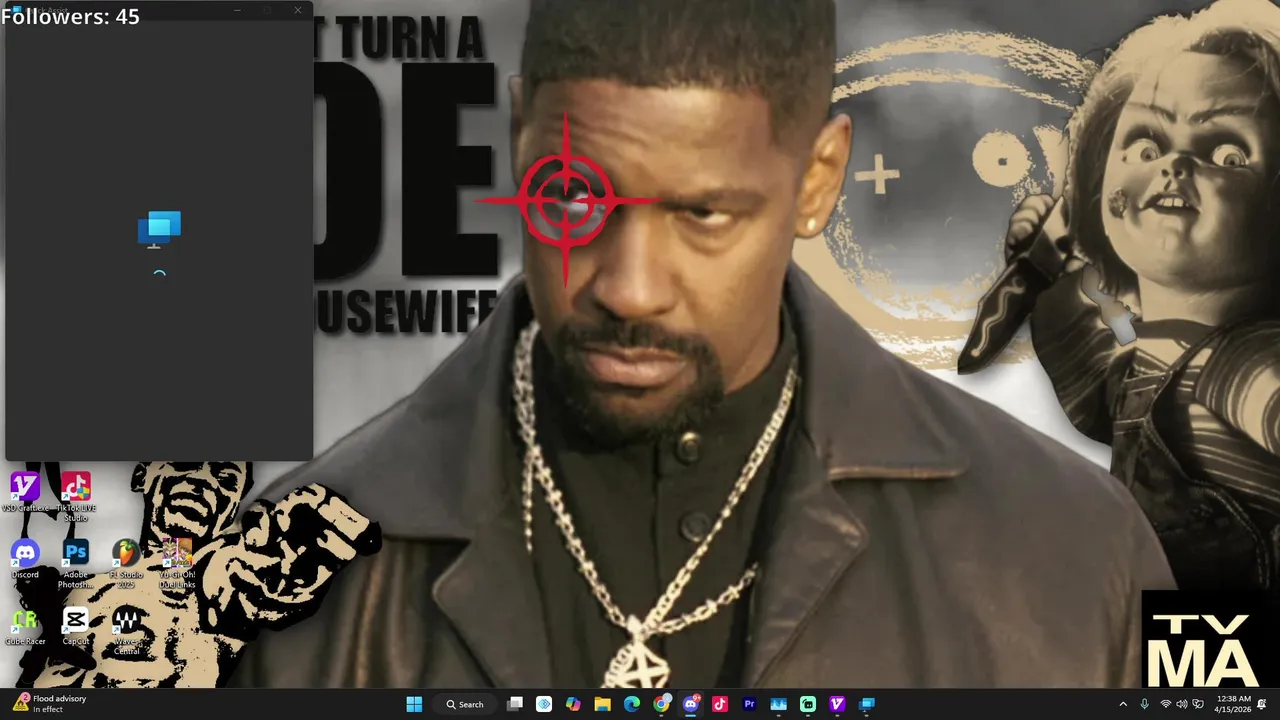This screenshot has width=1280, height=720.
Task: Open Task View from the taskbar
Action: [x=515, y=704]
